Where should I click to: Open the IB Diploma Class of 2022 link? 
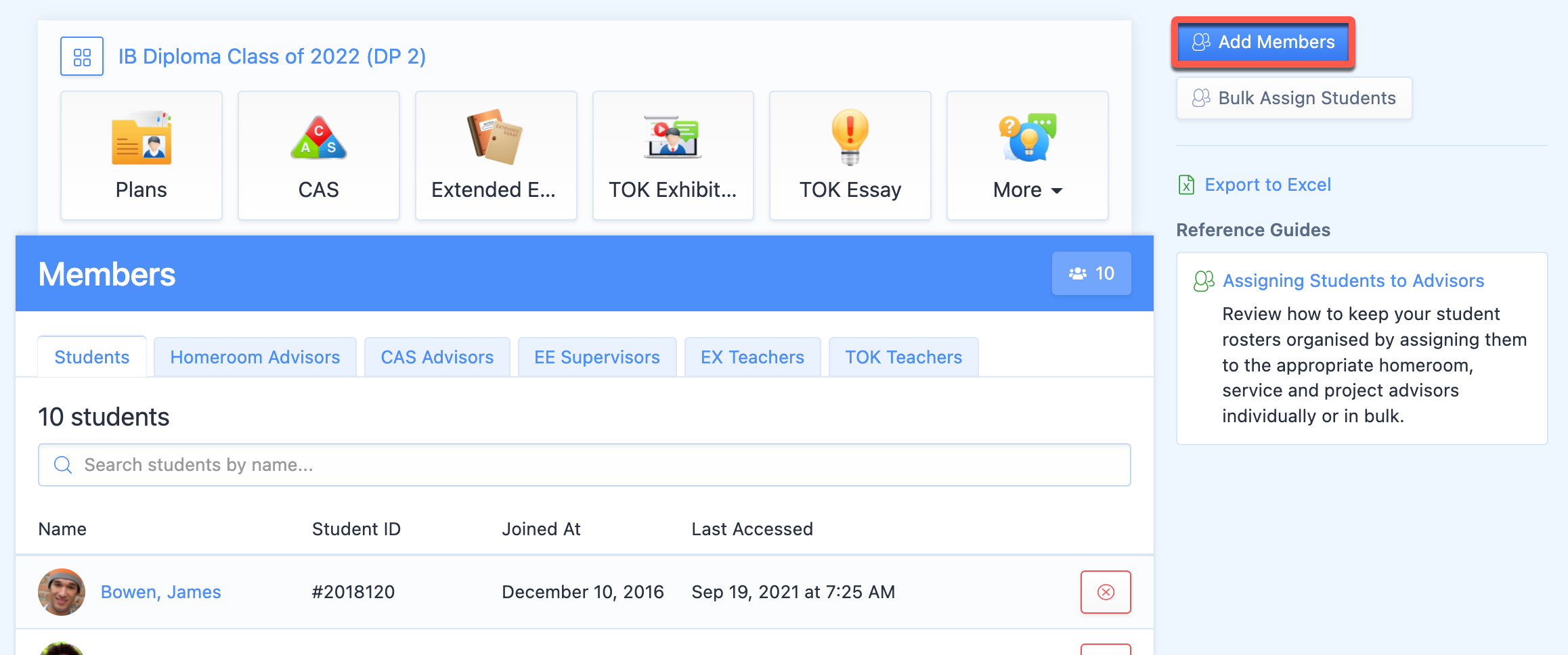click(x=272, y=56)
